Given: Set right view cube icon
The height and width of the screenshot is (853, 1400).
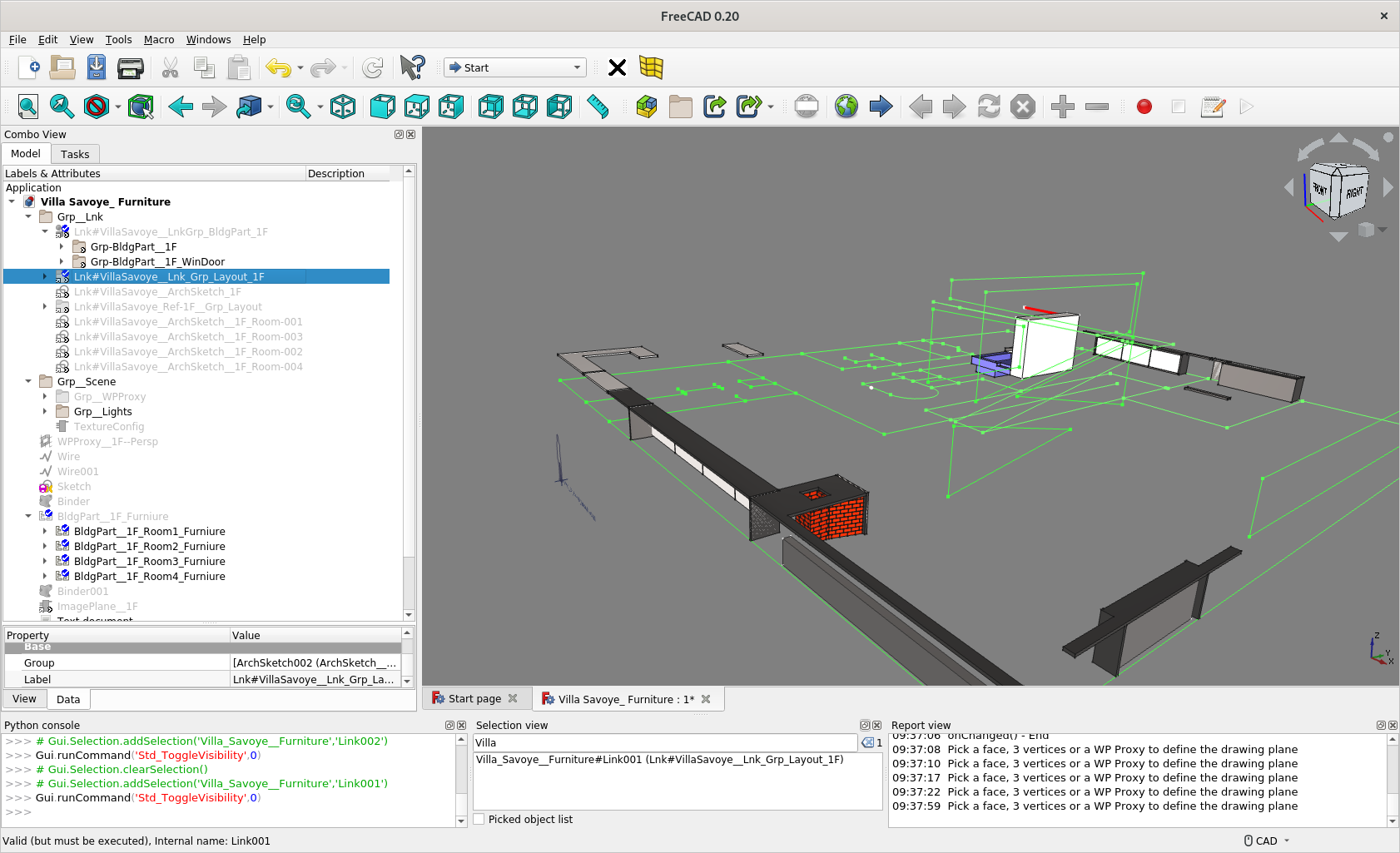Looking at the screenshot, I should (x=451, y=107).
